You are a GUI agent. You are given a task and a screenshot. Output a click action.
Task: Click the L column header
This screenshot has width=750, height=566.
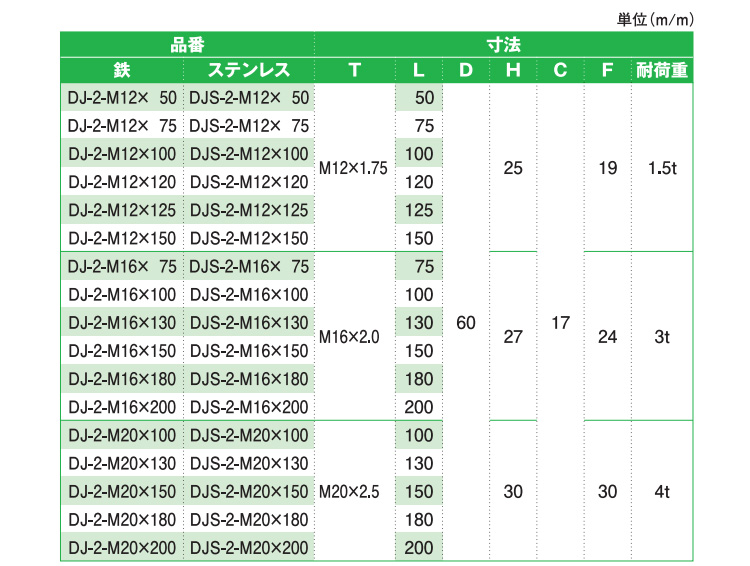tap(419, 70)
